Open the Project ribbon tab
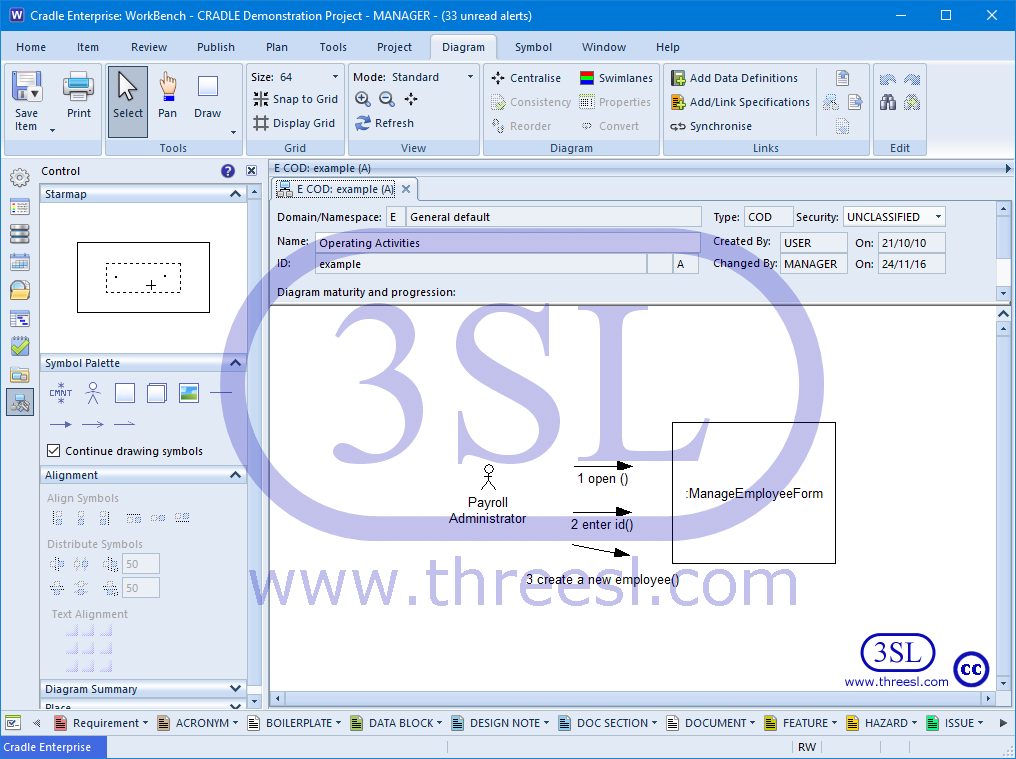This screenshot has width=1016, height=759. pyautogui.click(x=395, y=47)
